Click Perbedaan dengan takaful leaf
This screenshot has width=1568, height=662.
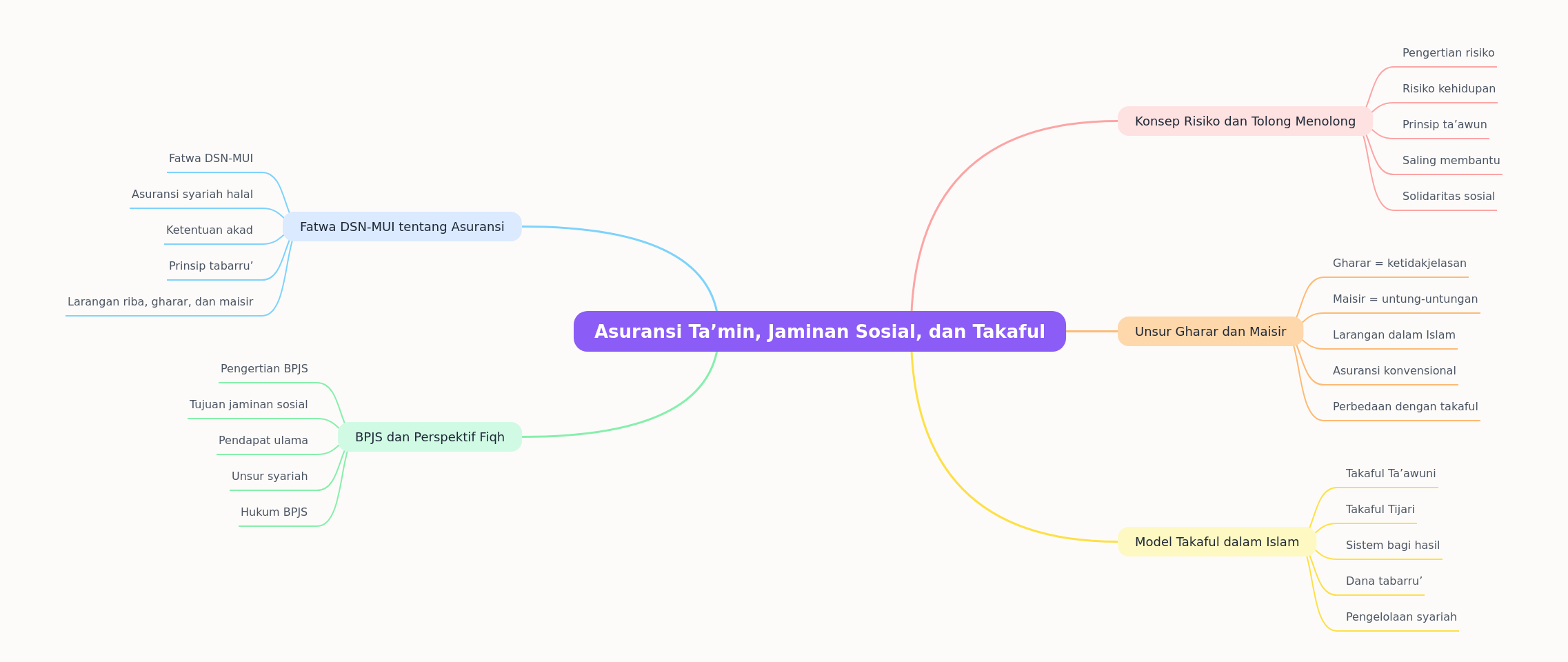pos(1405,407)
